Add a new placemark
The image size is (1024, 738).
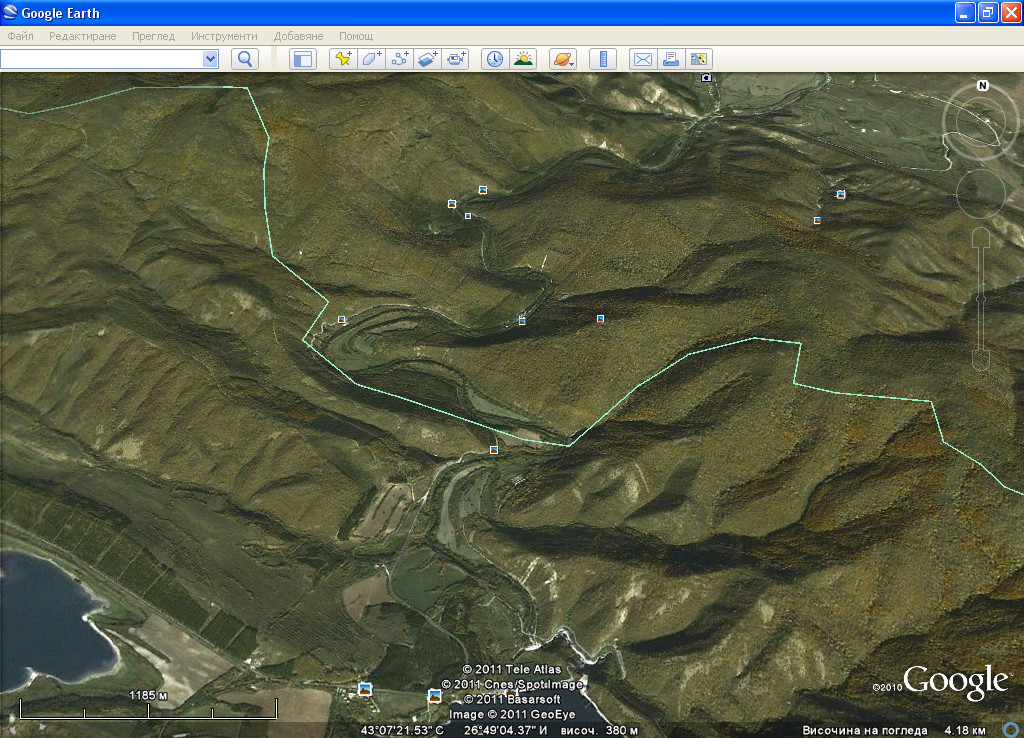tap(343, 59)
